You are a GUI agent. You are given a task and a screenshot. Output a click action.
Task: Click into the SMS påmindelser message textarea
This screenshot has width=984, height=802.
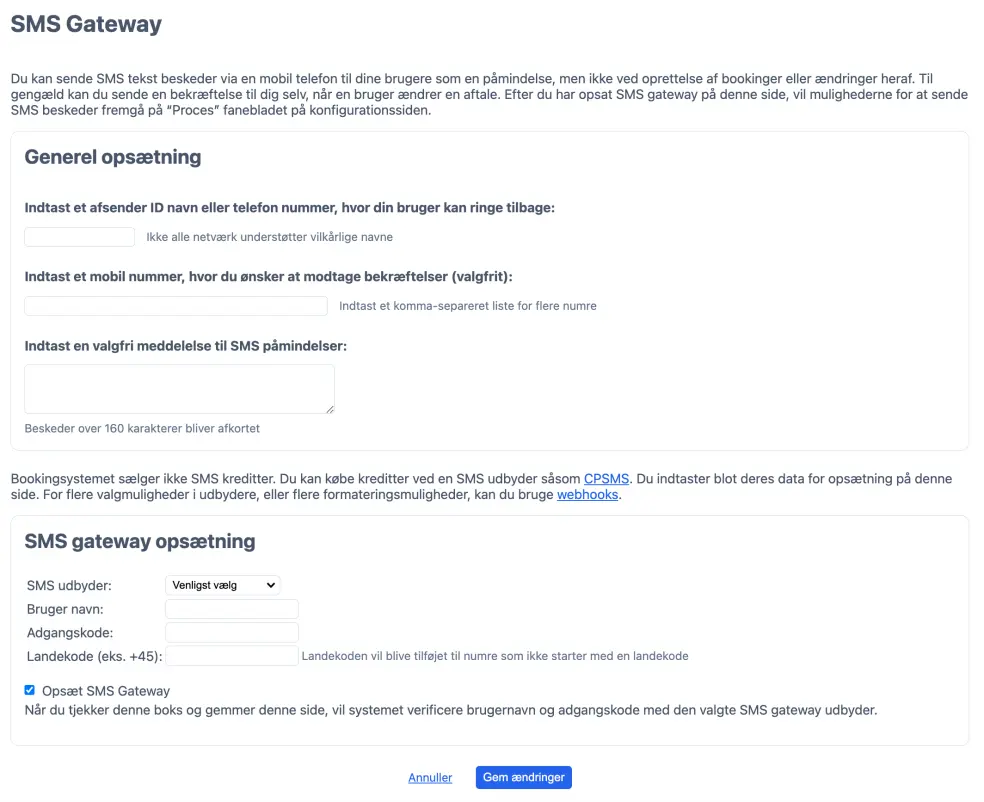pos(179,389)
